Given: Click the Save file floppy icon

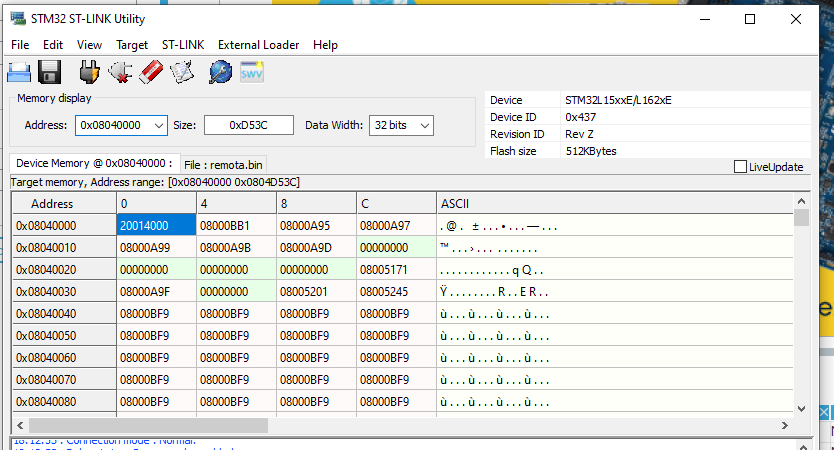Looking at the screenshot, I should [49, 72].
